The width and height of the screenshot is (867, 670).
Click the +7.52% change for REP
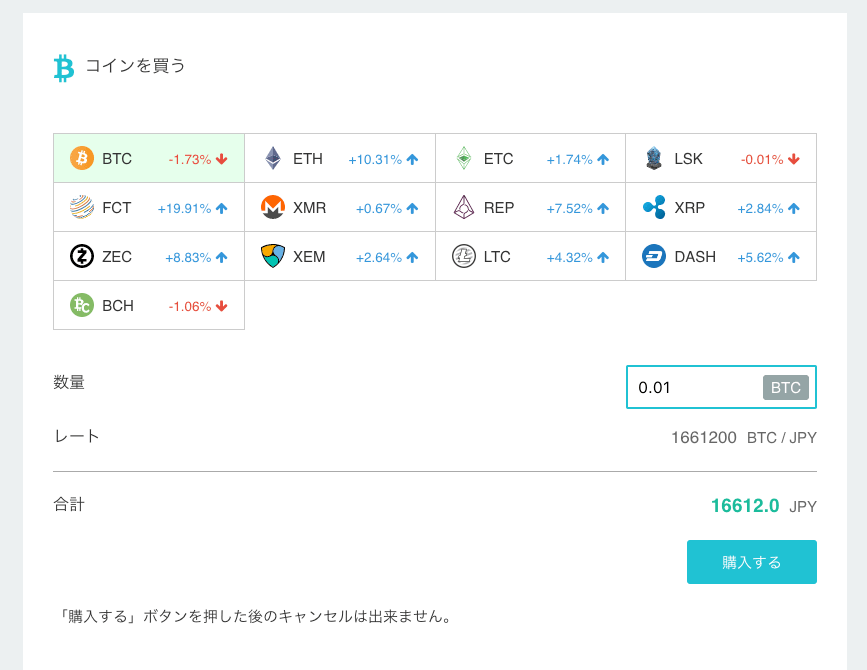570,209
